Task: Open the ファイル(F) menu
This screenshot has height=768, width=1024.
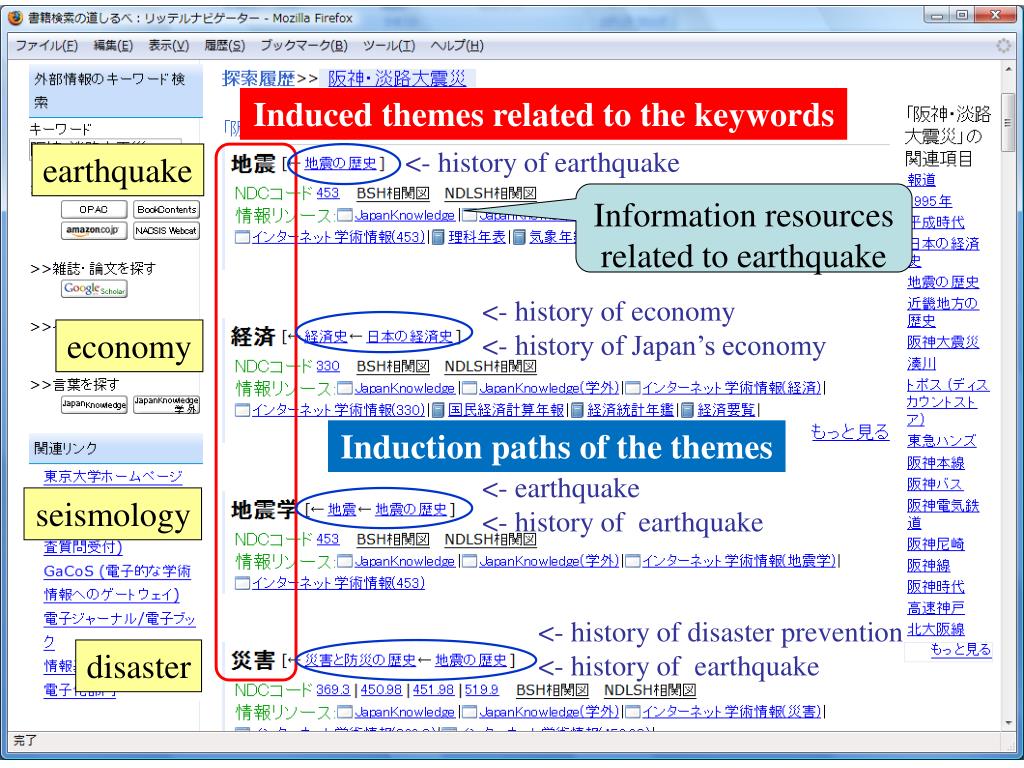Action: [46, 45]
